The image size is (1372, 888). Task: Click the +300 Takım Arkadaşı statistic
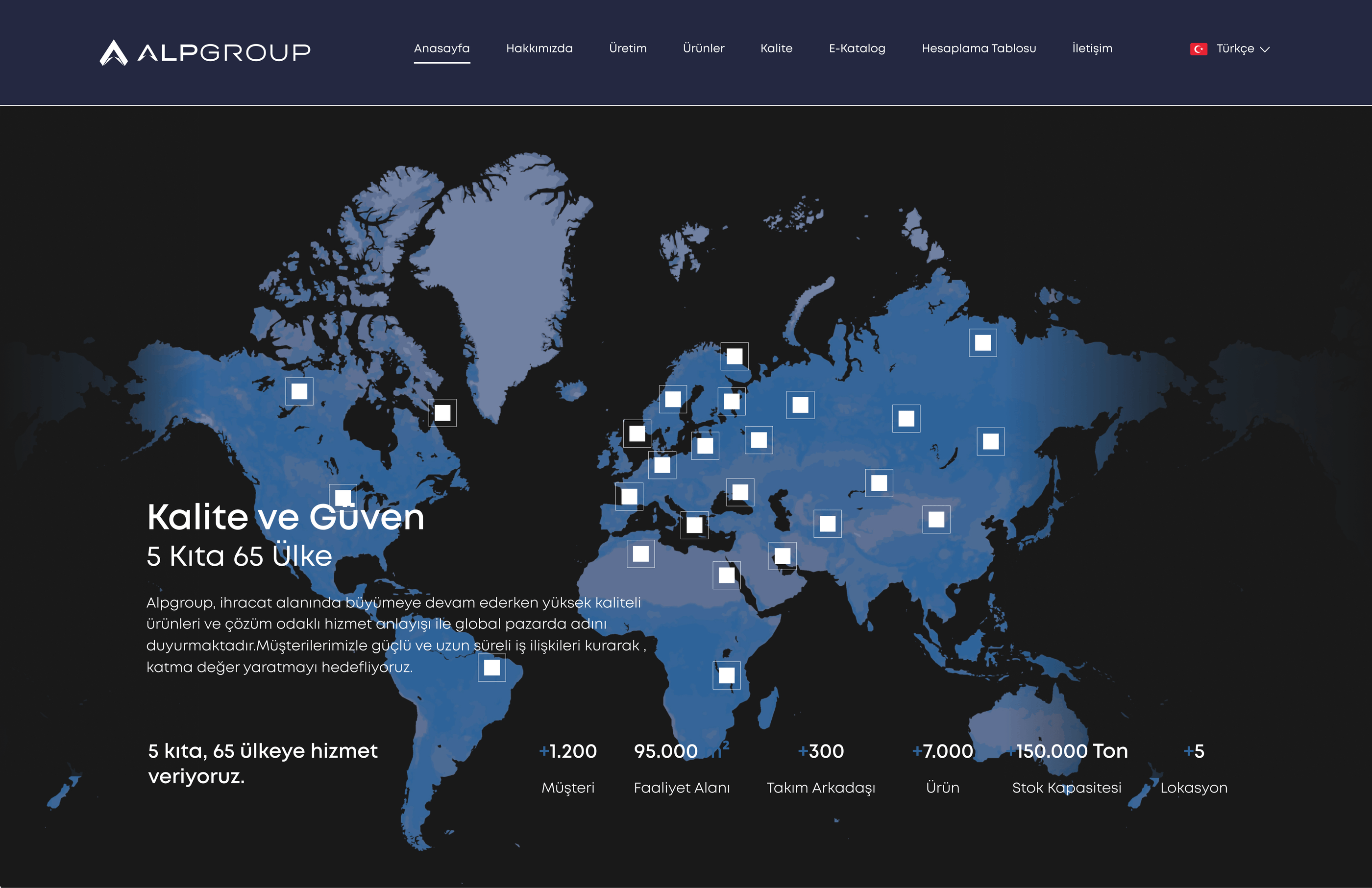[x=821, y=768]
